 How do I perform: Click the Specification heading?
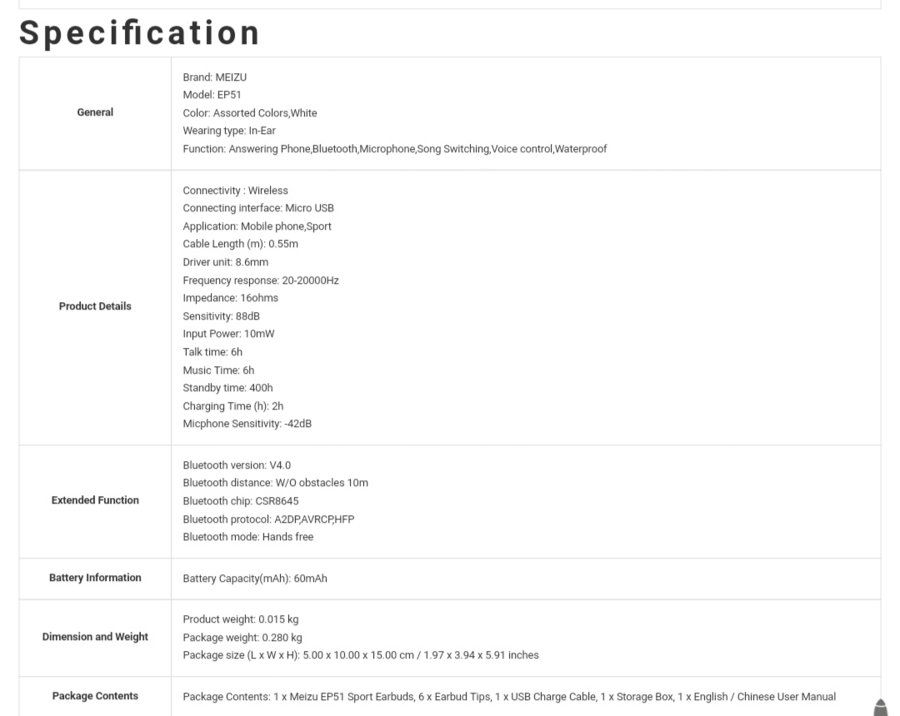139,33
